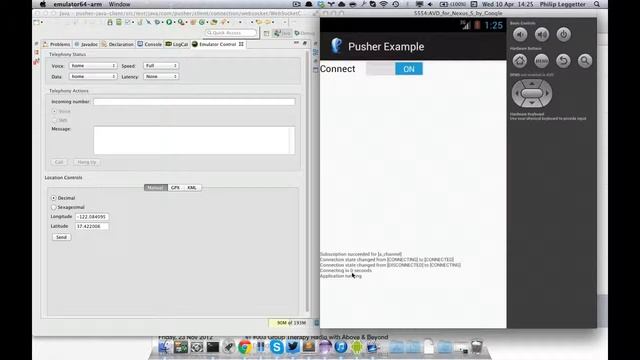Open the Android emulator dock icon
Screen dimensions: 640x360
tap(356, 347)
